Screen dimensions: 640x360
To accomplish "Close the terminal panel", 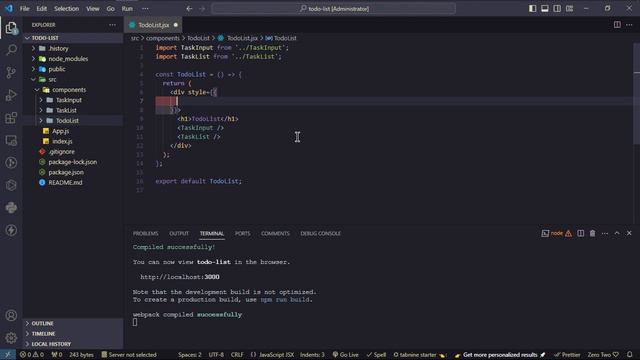I will [629, 233].
